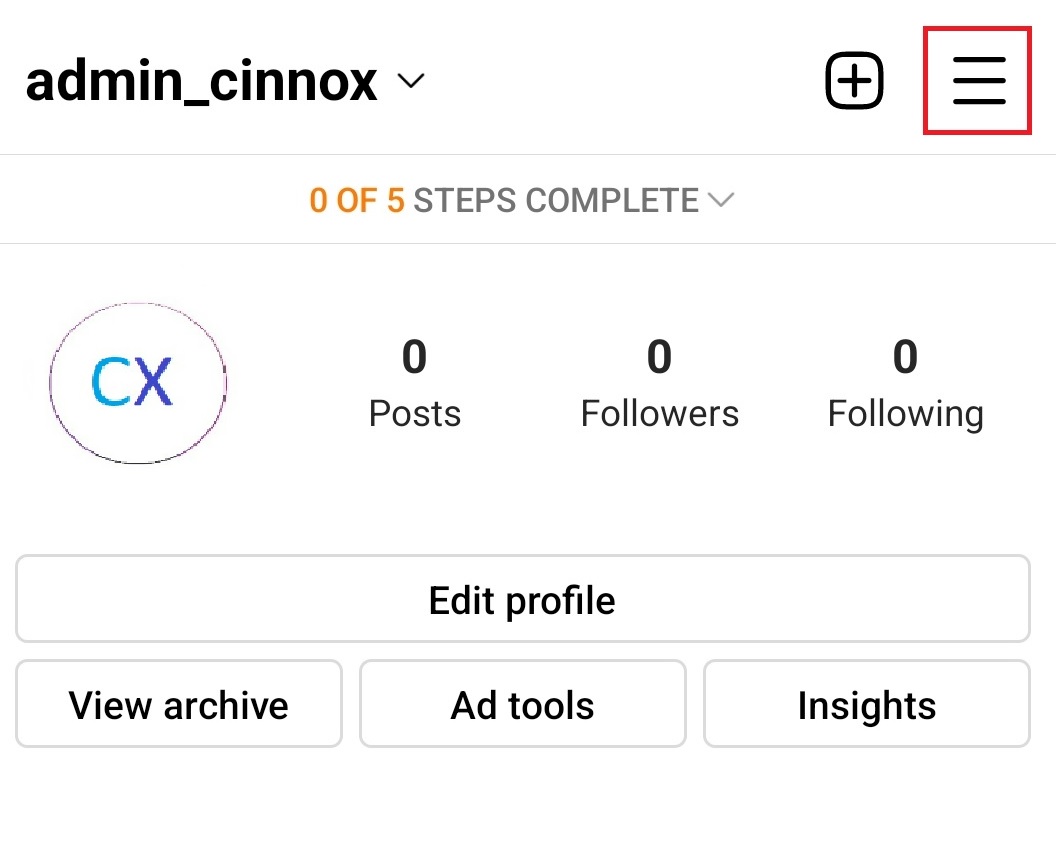This screenshot has height=855, width=1056.
Task: Tap the zero count above Followers
Action: click(660, 357)
